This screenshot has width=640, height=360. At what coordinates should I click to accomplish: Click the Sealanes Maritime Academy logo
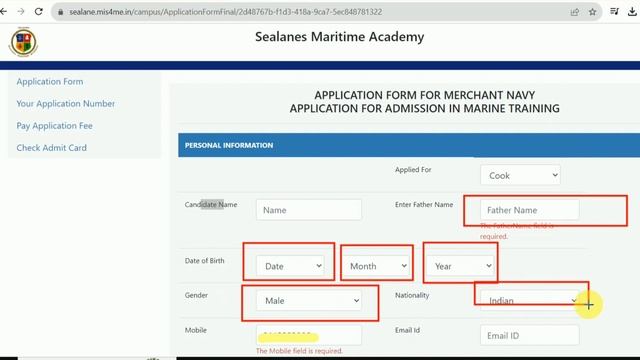pos(23,42)
